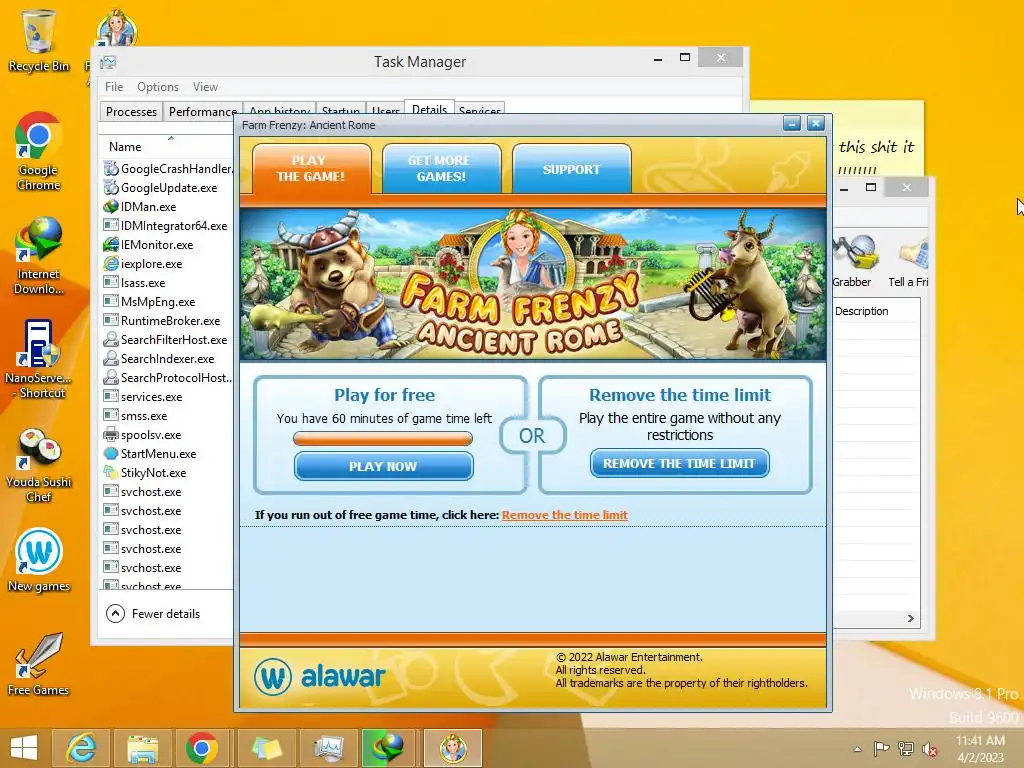The width and height of the screenshot is (1024, 768).
Task: Select spoolsv.exe process row
Action: tap(168, 434)
